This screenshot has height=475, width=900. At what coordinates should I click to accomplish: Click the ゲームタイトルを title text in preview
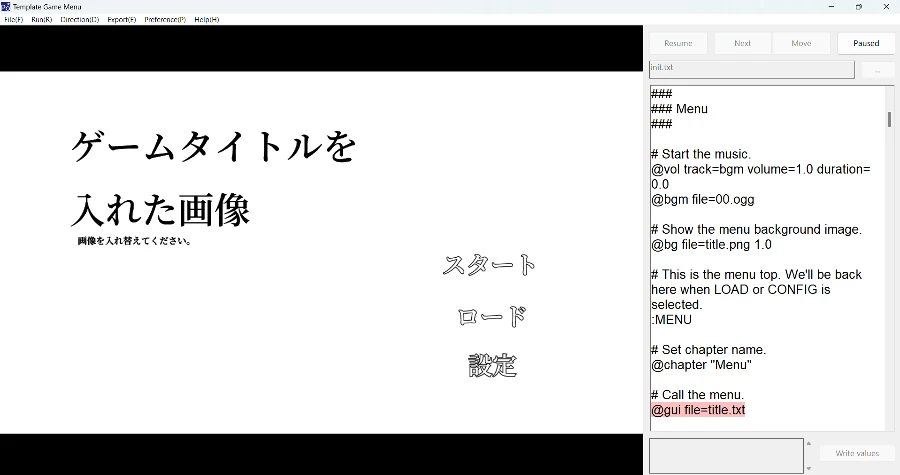pos(214,146)
